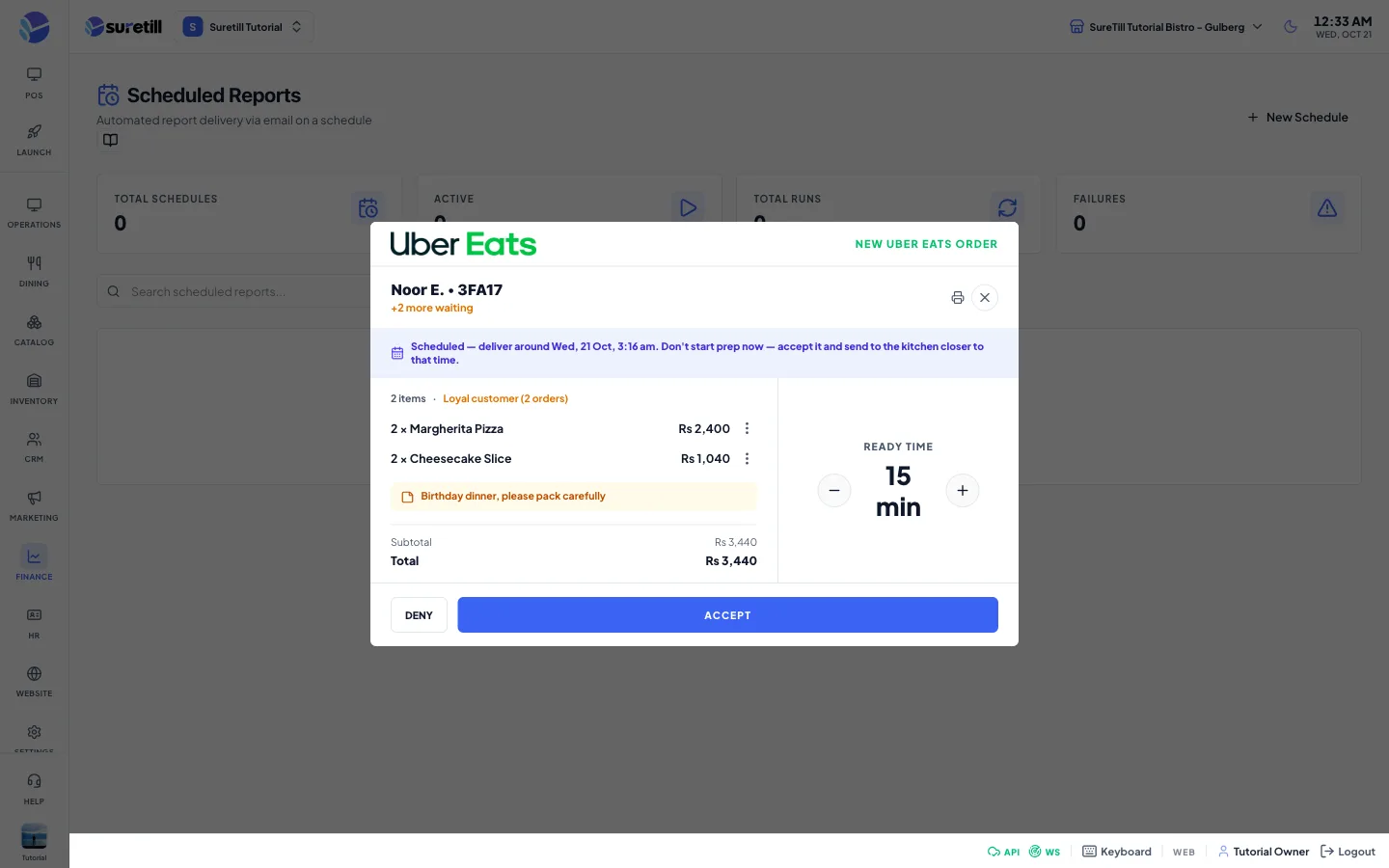Open the Keyboard shortcut option
The height and width of the screenshot is (868, 1389).
coord(1117,852)
